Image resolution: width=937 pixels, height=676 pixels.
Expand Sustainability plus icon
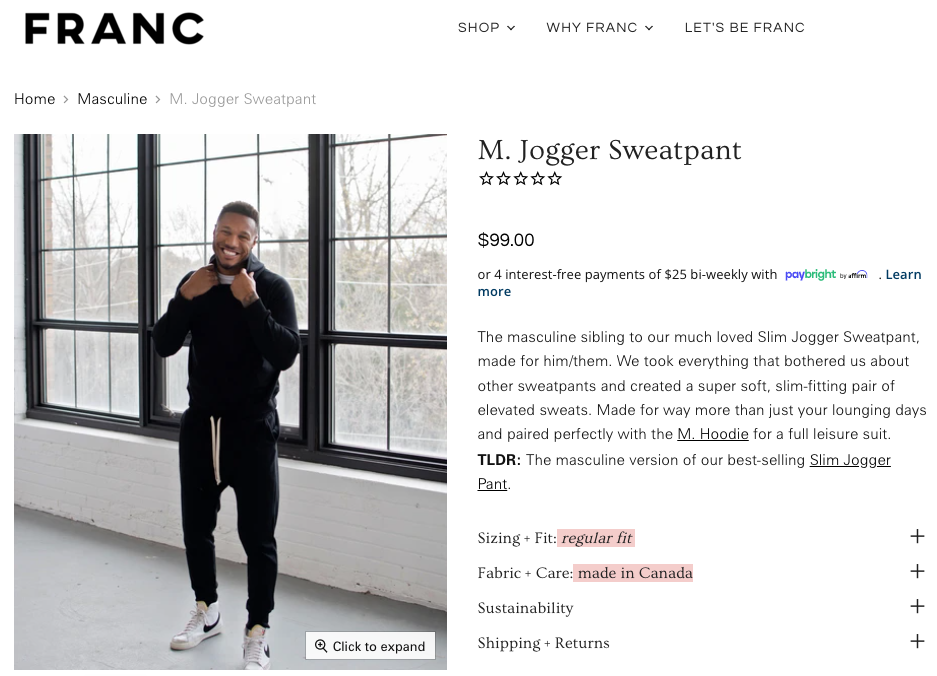pyautogui.click(x=917, y=606)
